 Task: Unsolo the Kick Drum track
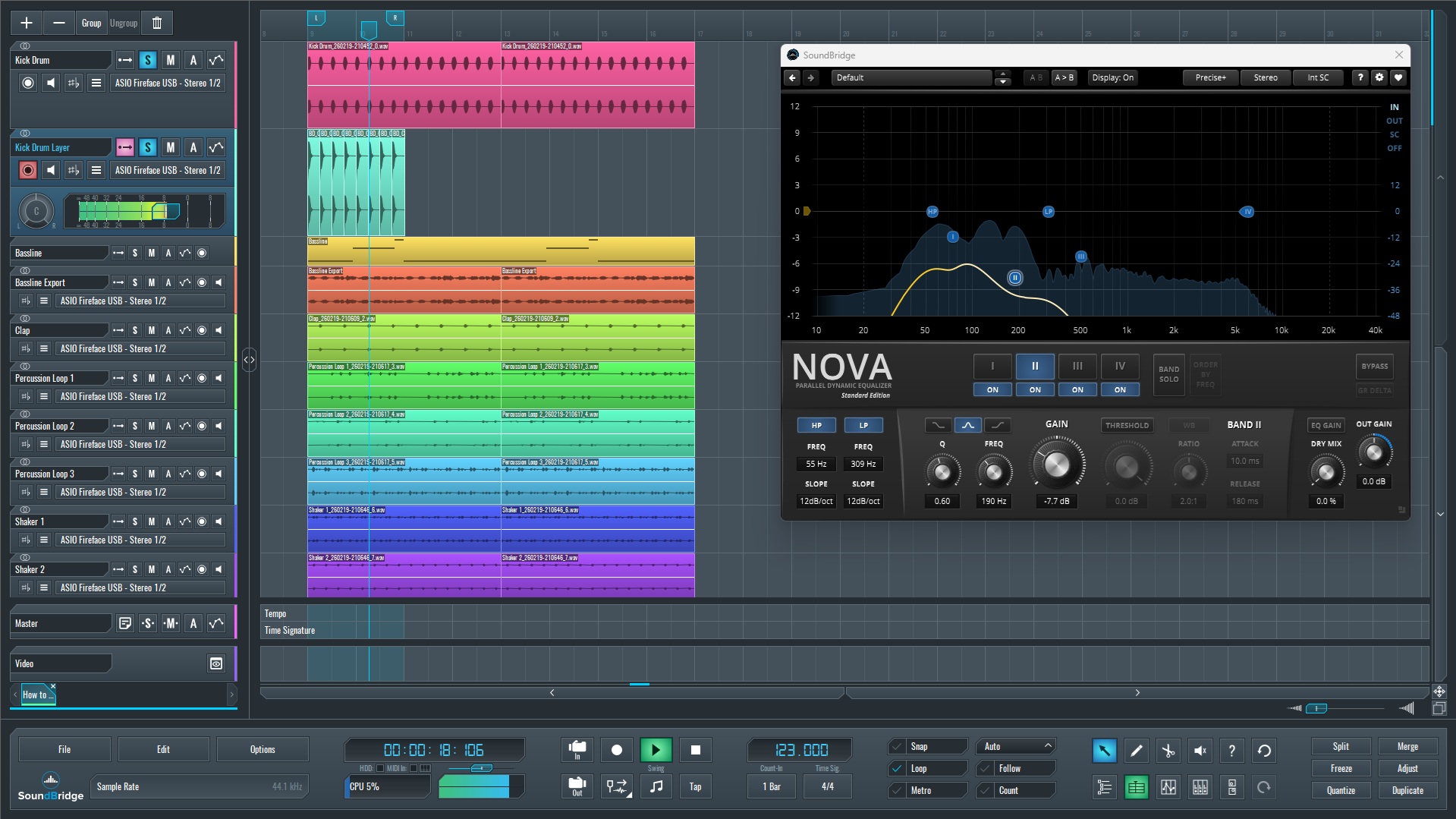tap(148, 60)
